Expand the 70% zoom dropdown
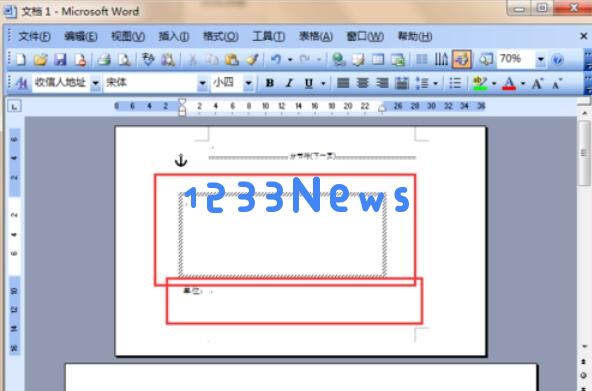The height and width of the screenshot is (391, 592). point(541,60)
